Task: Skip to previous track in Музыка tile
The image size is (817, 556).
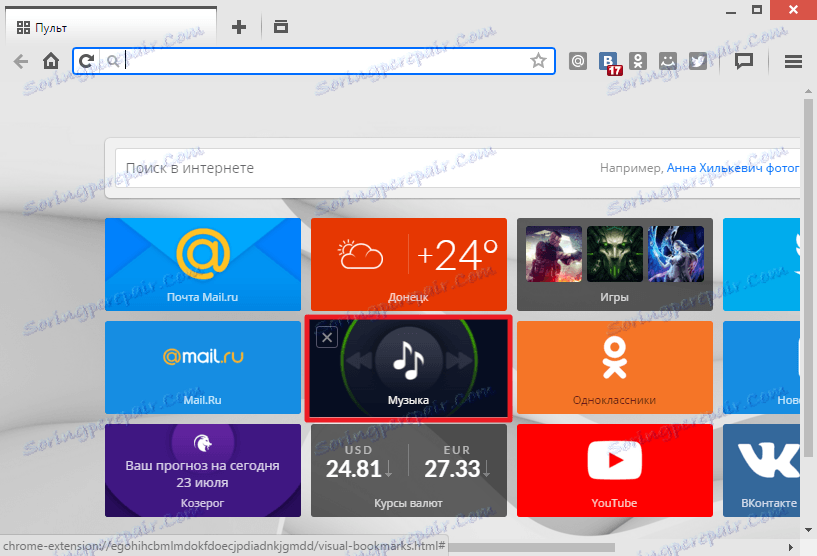Action: pyautogui.click(x=359, y=360)
